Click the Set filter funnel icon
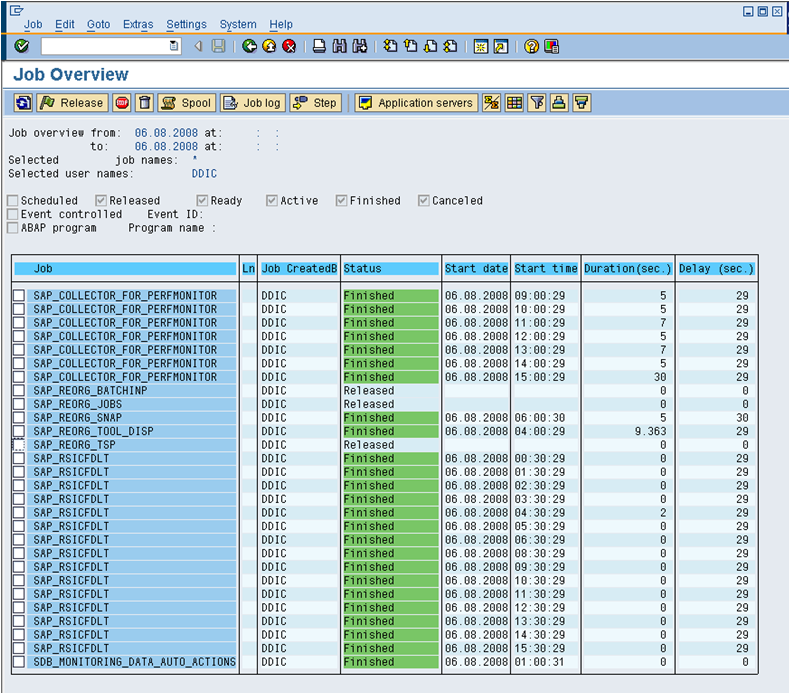Image resolution: width=790 pixels, height=694 pixels. pyautogui.click(x=537, y=103)
